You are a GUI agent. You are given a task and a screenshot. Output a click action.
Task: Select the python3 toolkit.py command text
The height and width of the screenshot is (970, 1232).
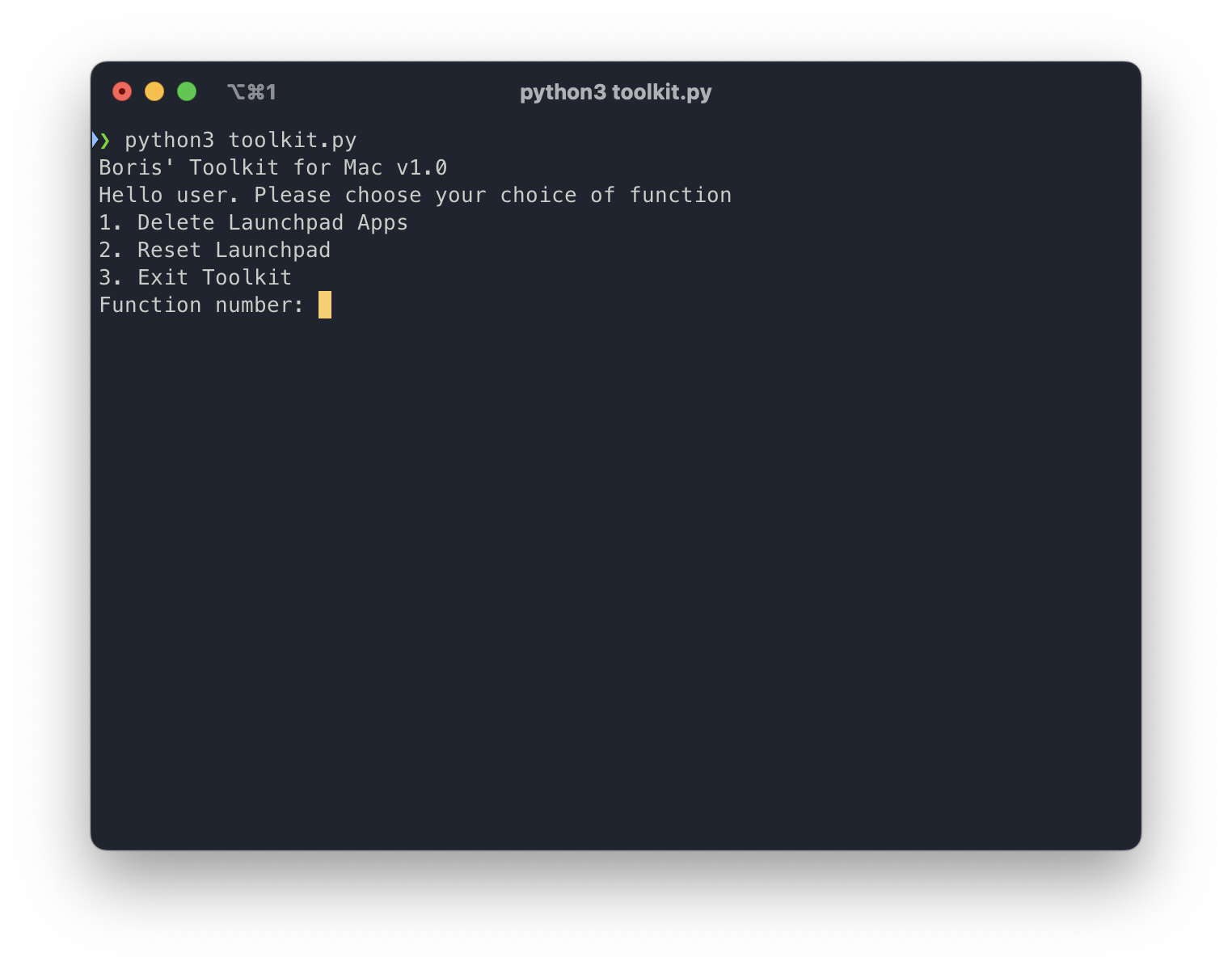click(x=240, y=139)
